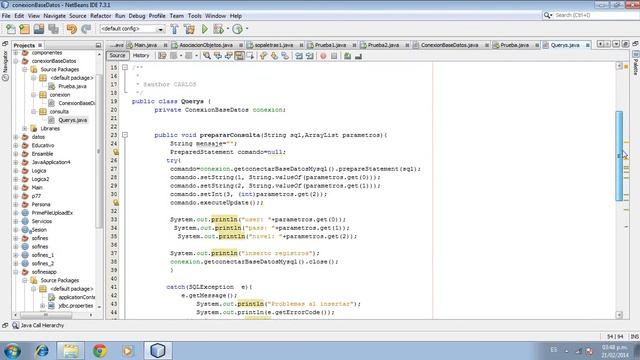Minimize the Projects panel window
This screenshot has width=640, height=360.
98,45
